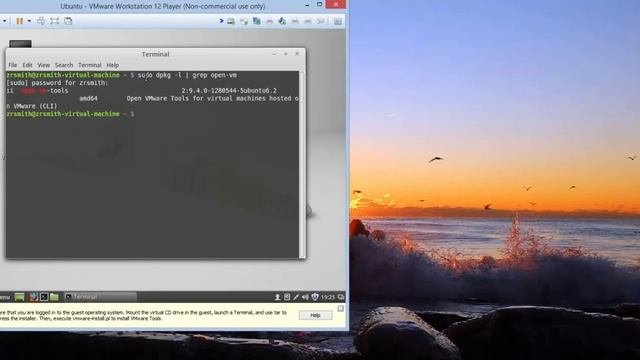Image resolution: width=640 pixels, height=360 pixels.
Task: Open the File menu in Terminal
Action: [x=13, y=65]
